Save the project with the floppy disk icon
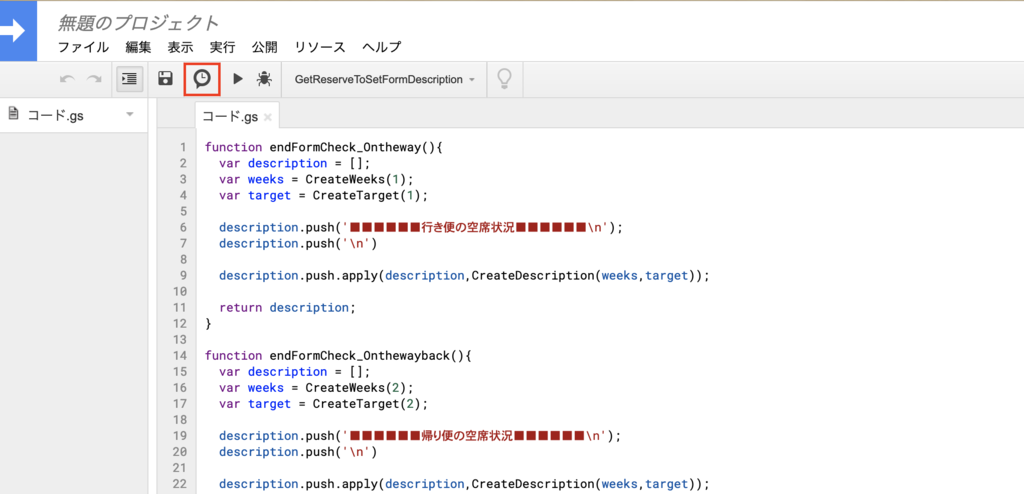 pyautogui.click(x=166, y=79)
